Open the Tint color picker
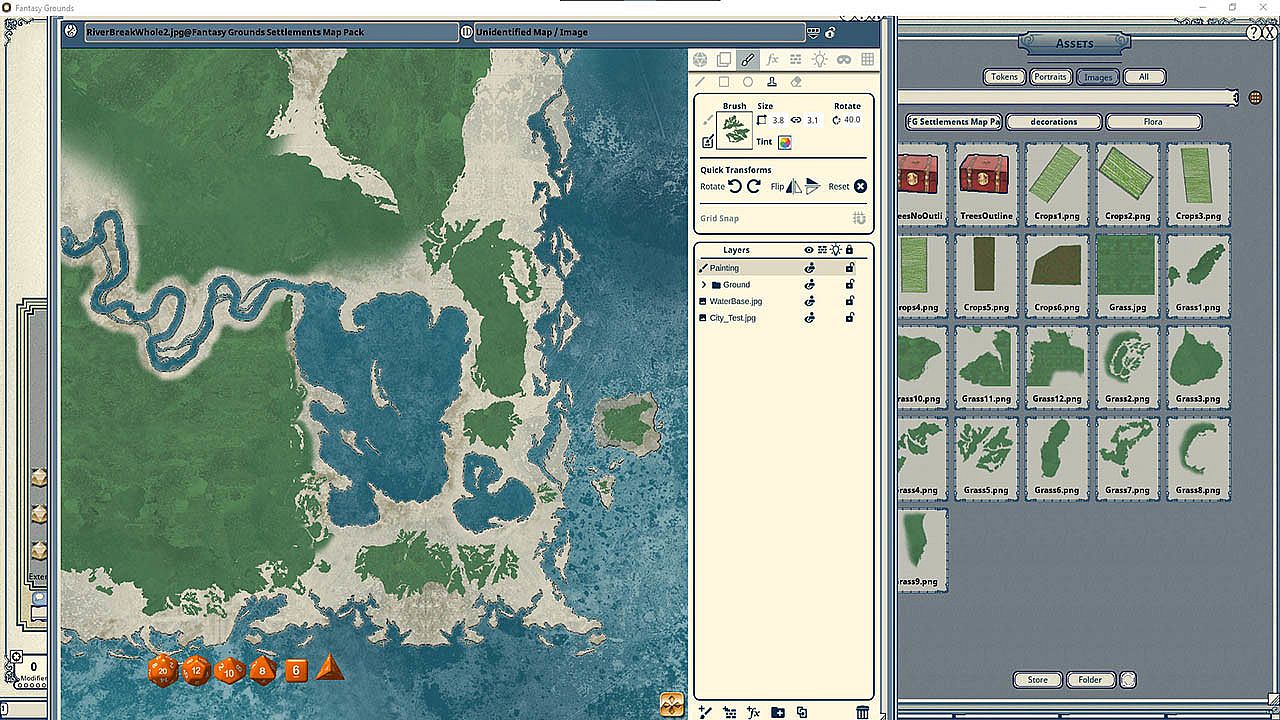 tap(785, 142)
